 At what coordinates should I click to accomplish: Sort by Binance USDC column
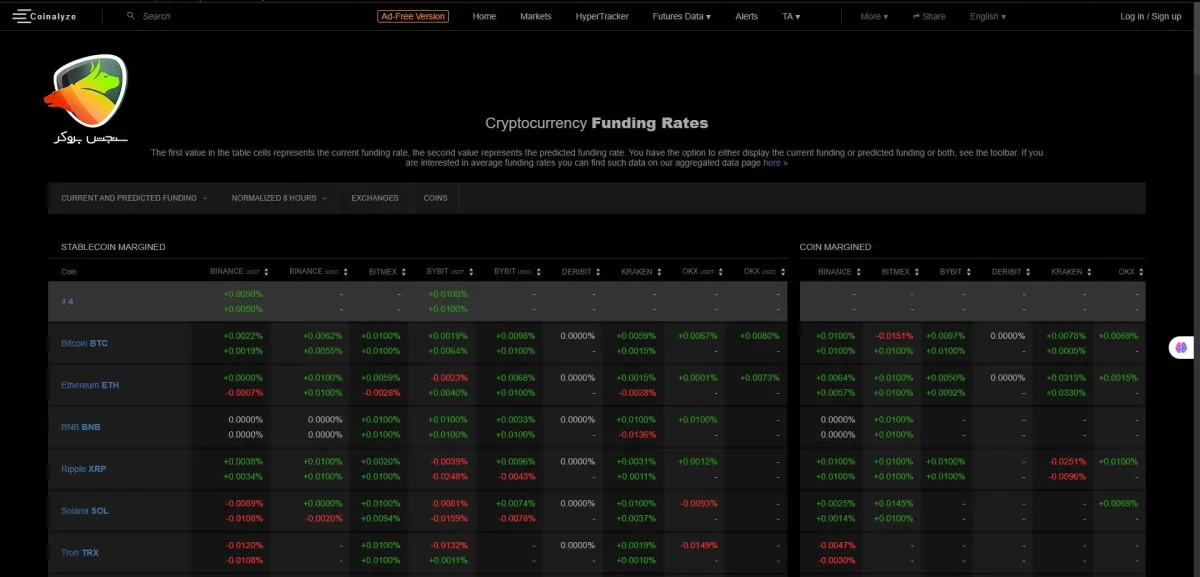coord(316,271)
